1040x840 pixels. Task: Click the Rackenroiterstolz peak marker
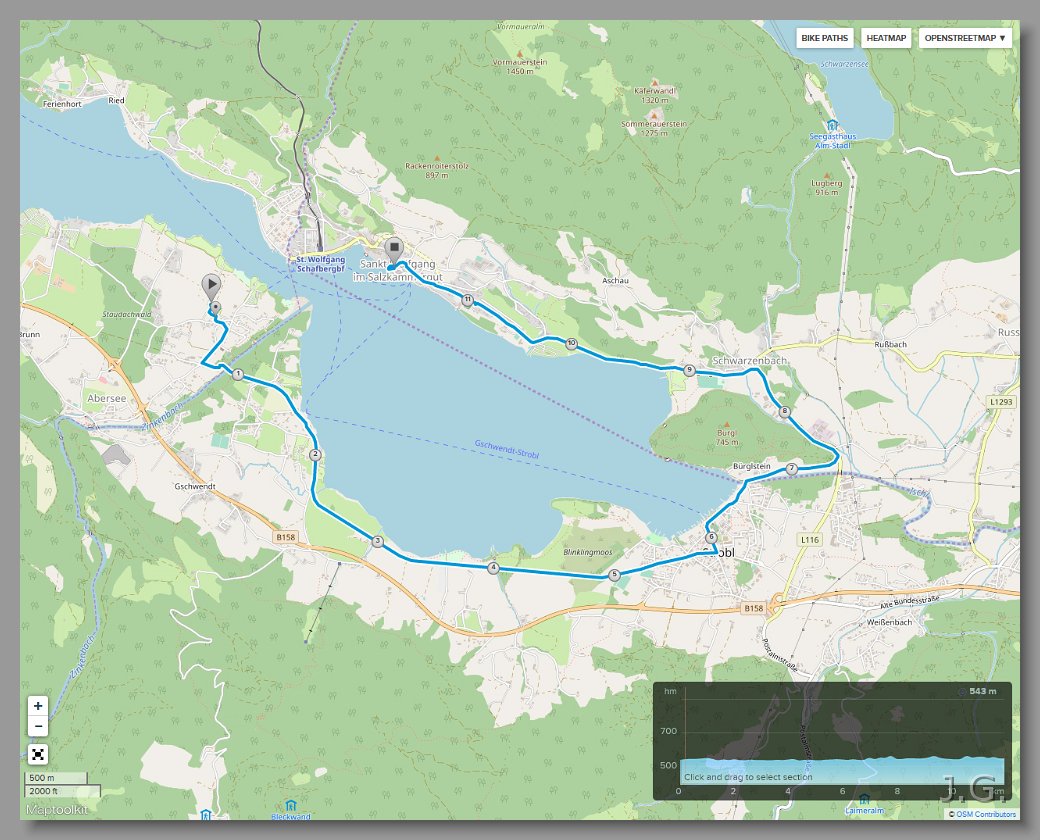(x=436, y=158)
